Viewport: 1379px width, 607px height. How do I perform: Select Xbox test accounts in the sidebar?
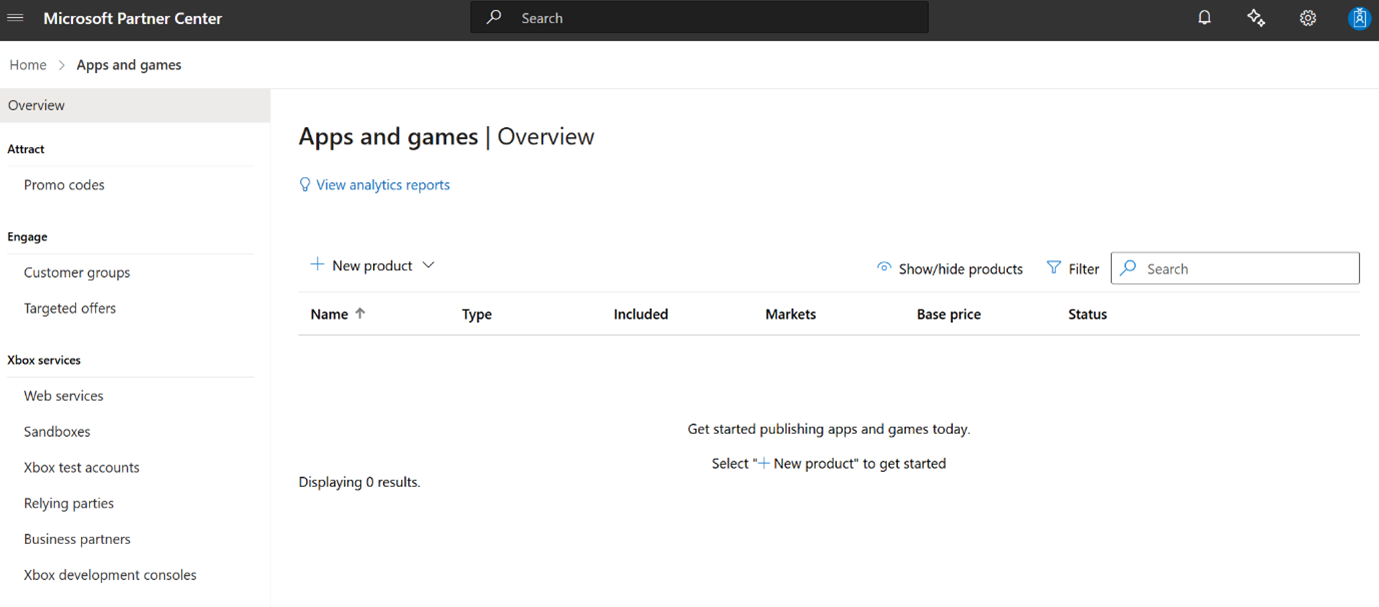coord(81,467)
